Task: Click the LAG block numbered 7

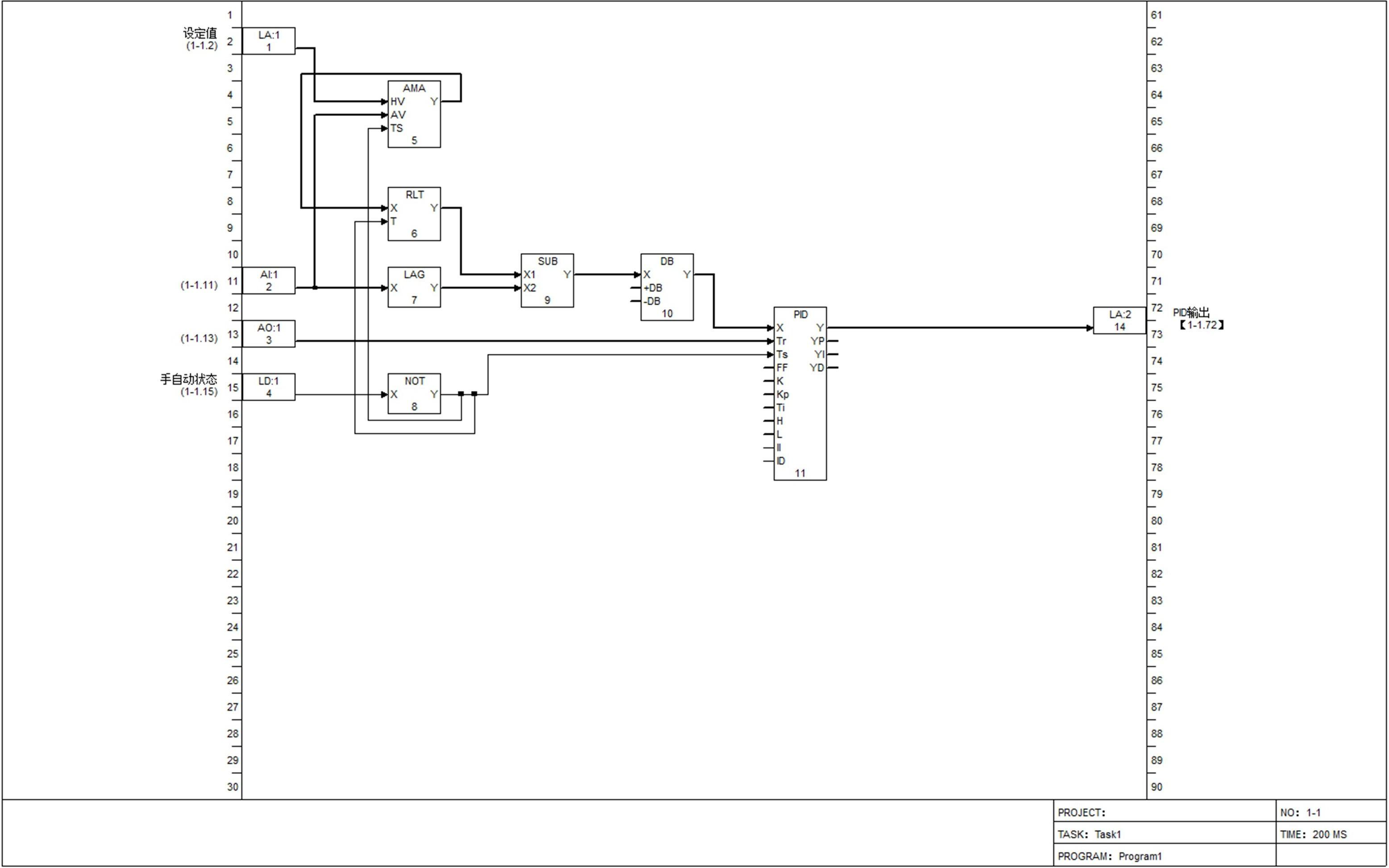Action: point(414,287)
